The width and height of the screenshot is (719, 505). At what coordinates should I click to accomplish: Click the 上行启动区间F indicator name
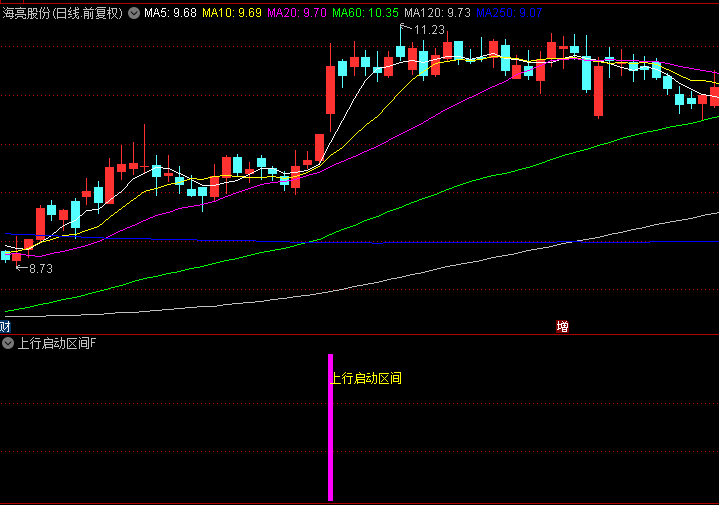tap(57, 343)
